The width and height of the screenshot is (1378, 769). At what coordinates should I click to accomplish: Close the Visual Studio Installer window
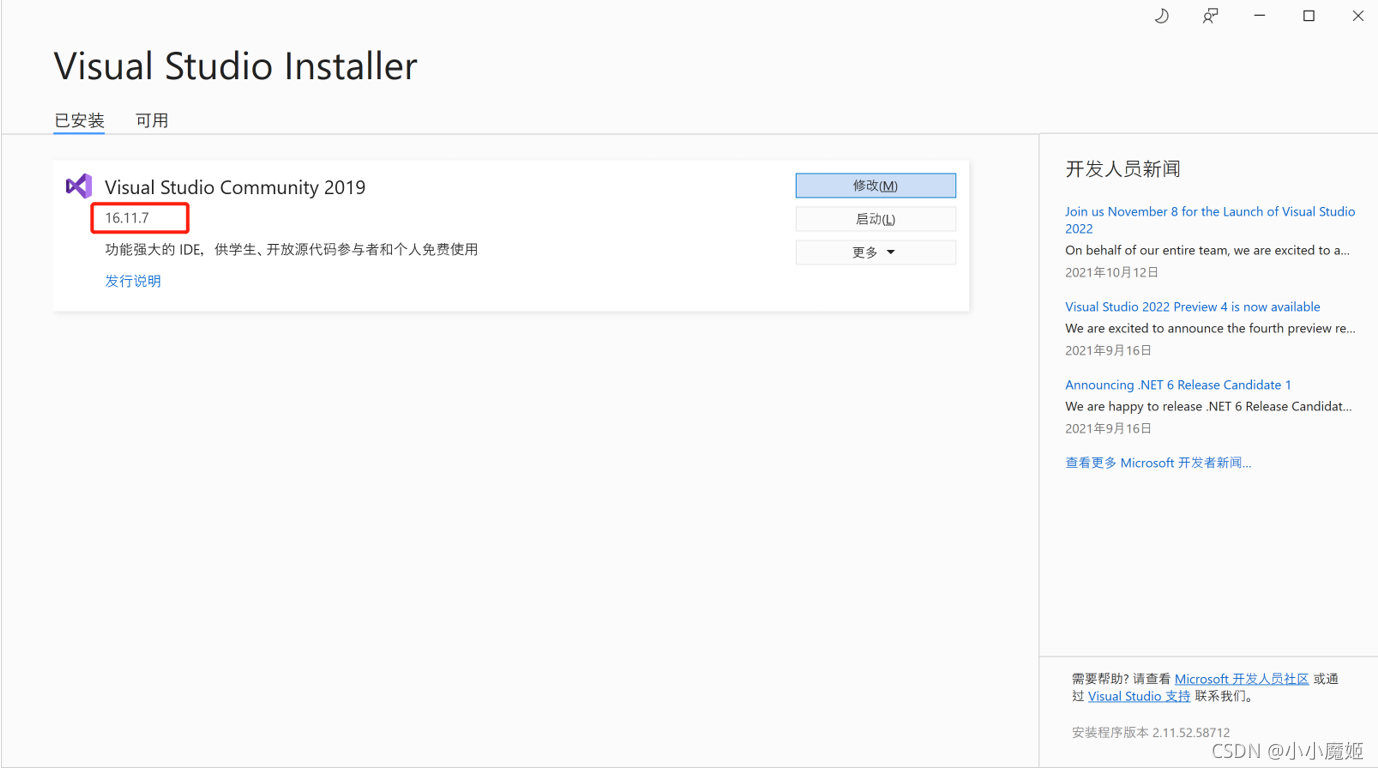click(1357, 16)
